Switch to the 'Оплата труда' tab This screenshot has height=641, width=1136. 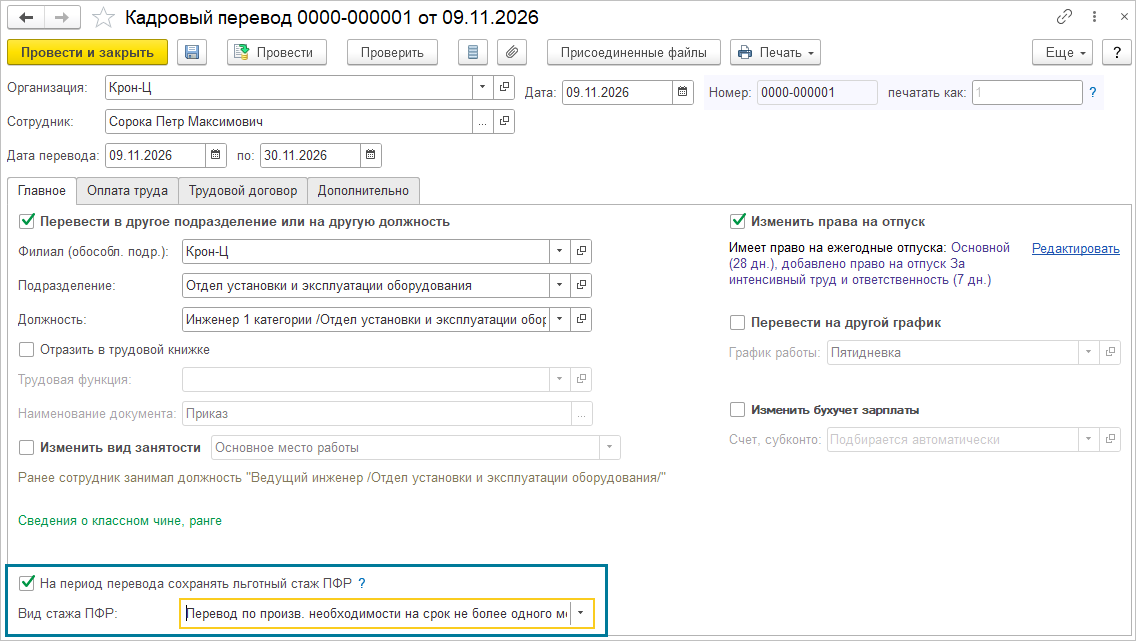128,190
